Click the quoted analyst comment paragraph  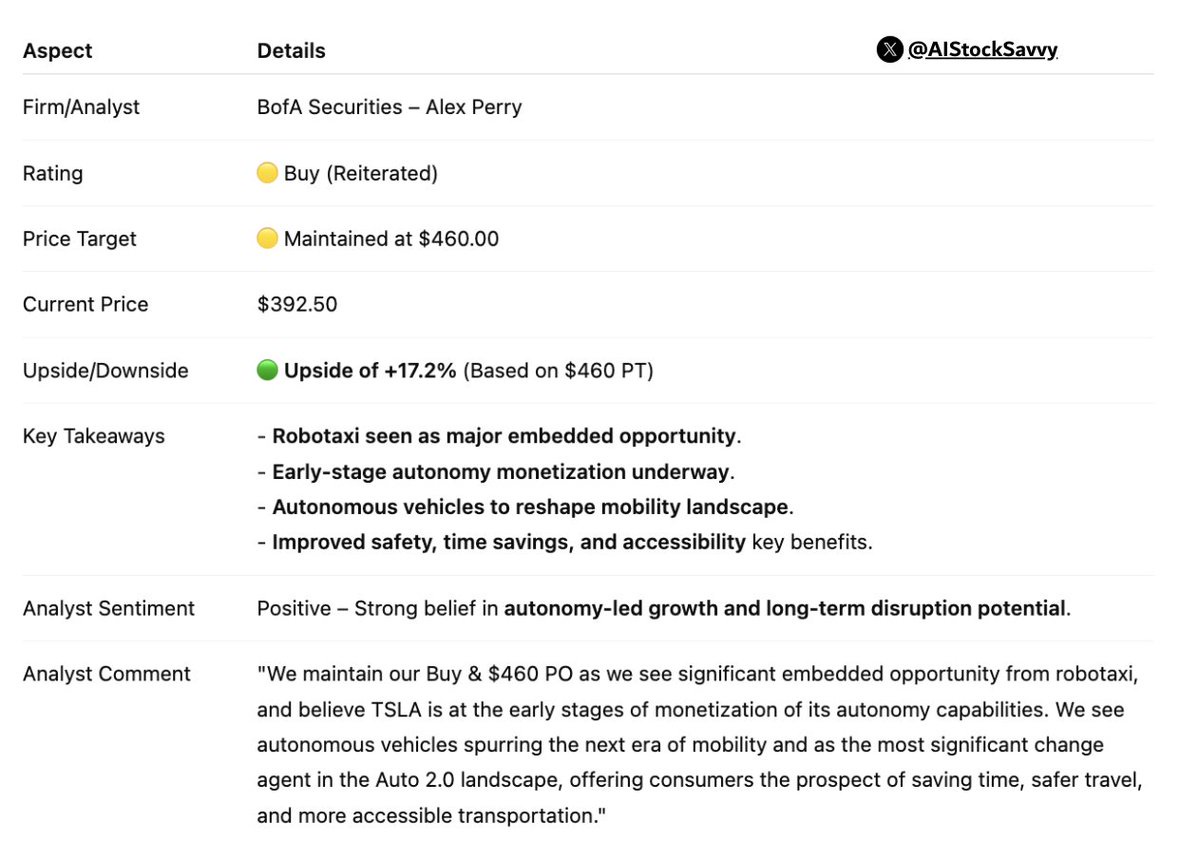tap(690, 745)
